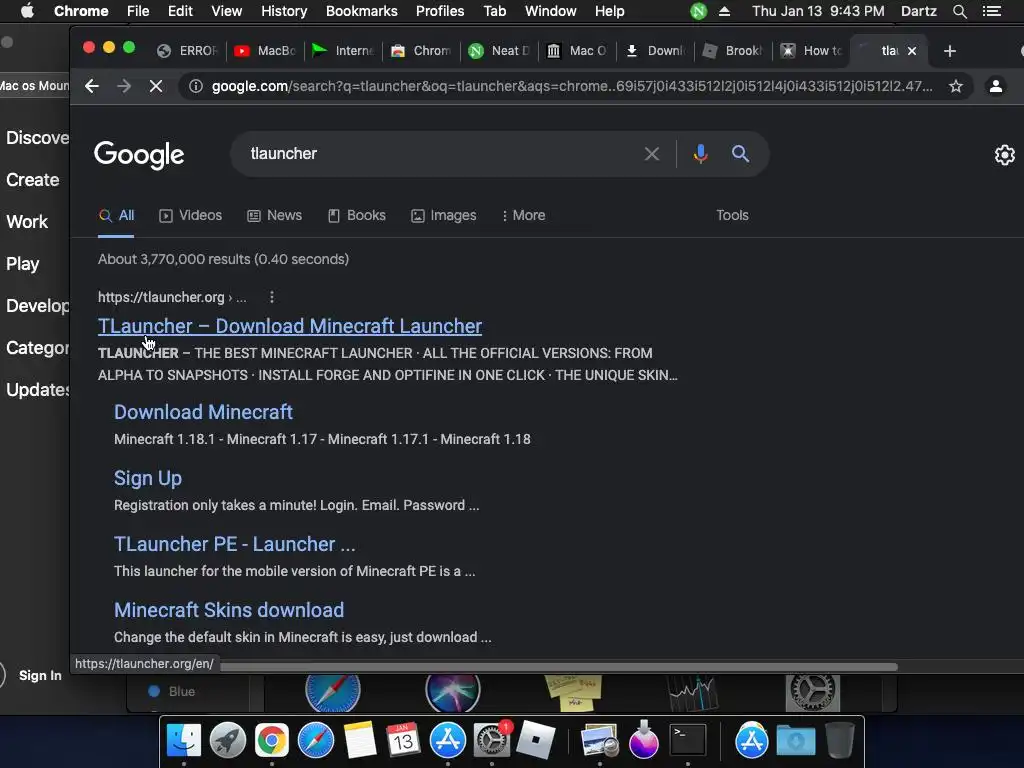Screen dimensions: 1024x768
Task: Launch Roblox from the Dock
Action: point(536,741)
